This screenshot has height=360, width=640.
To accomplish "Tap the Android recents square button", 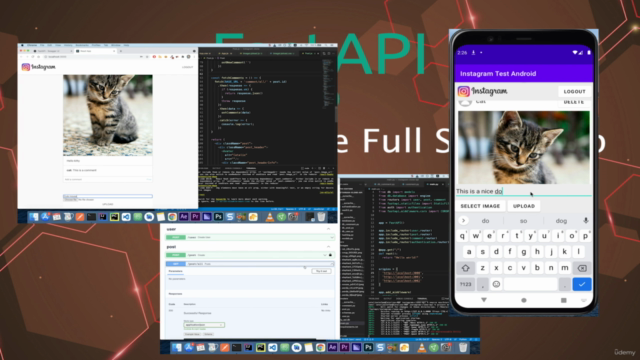I will [x=564, y=300].
